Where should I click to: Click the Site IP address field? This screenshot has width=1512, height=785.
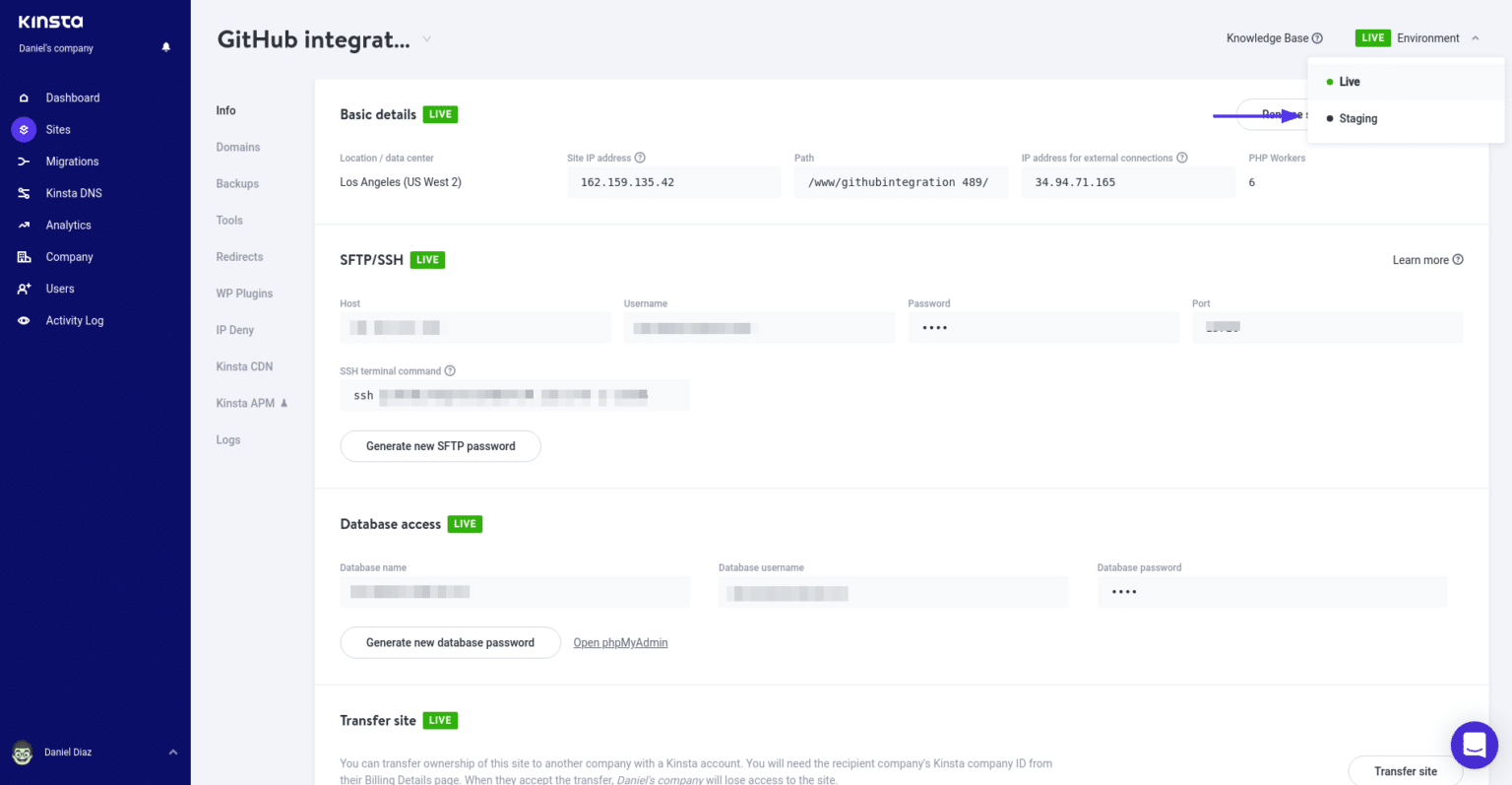click(x=673, y=181)
